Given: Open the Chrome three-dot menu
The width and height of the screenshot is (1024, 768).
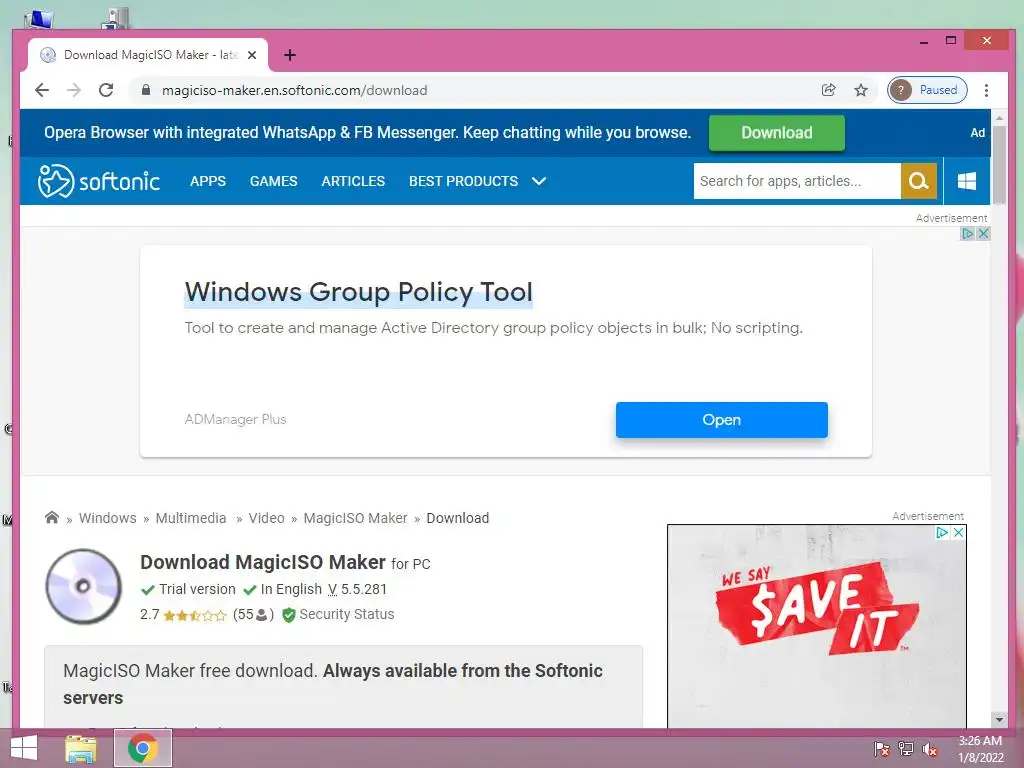Looking at the screenshot, I should (986, 90).
